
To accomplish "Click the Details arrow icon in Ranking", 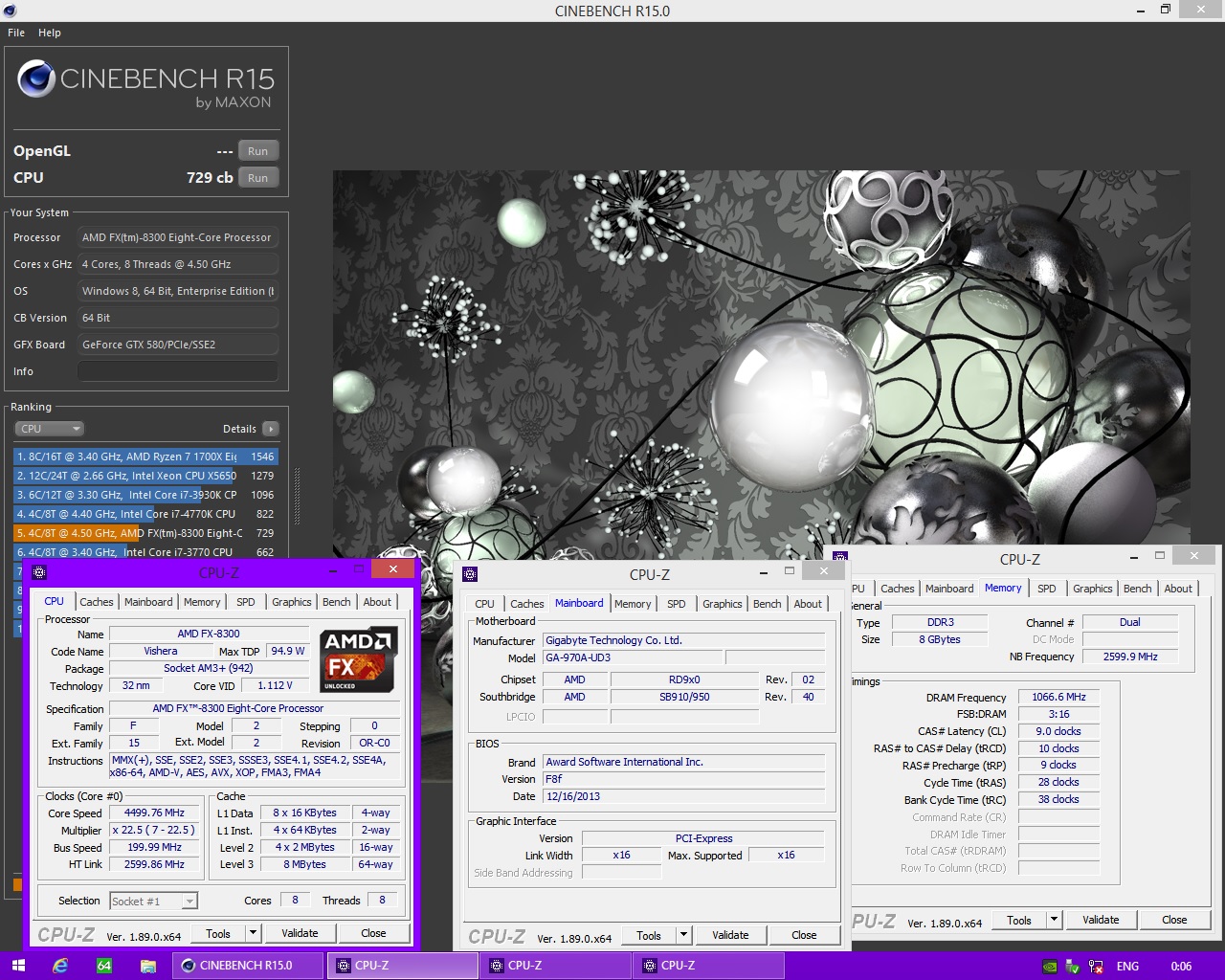I will 271,429.
